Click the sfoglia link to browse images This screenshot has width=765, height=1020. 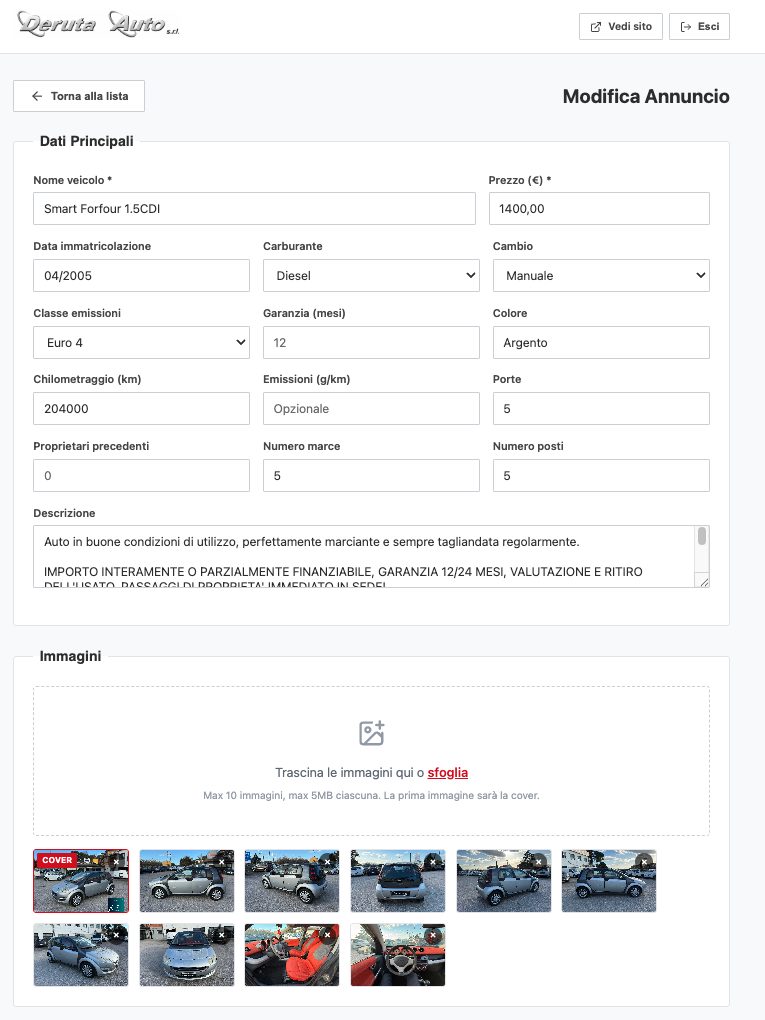coord(448,772)
